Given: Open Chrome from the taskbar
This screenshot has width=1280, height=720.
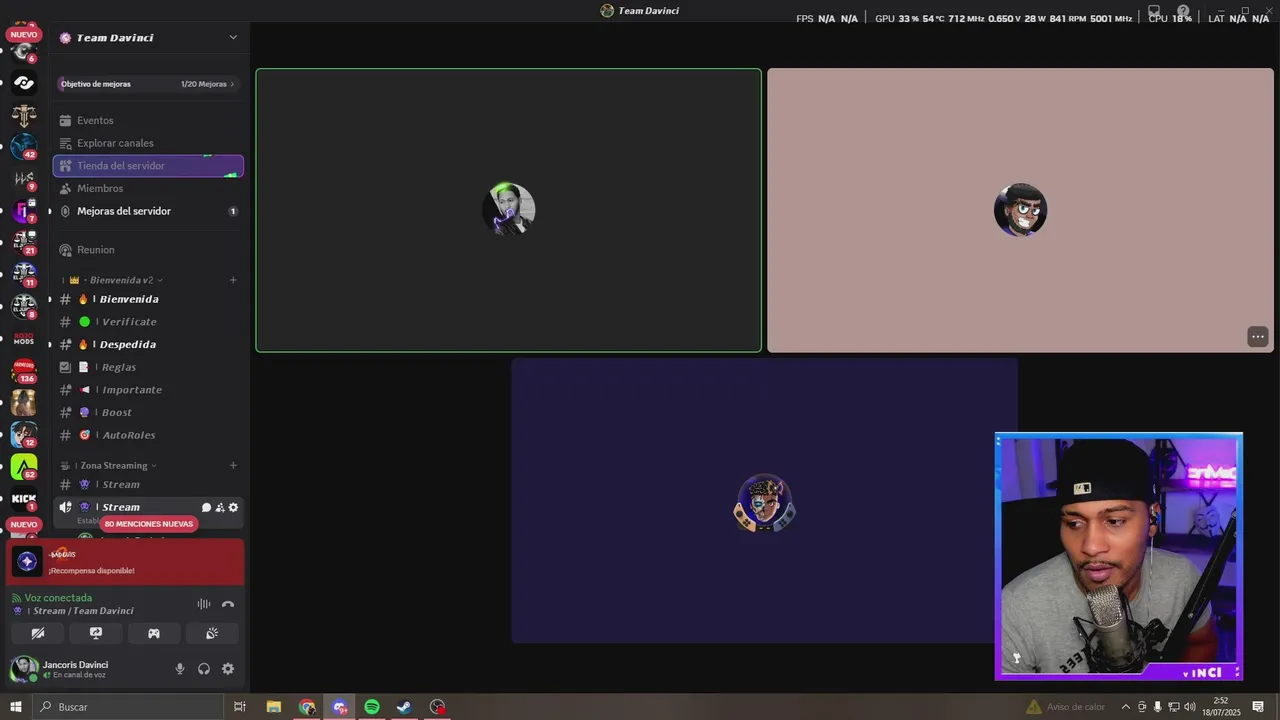Looking at the screenshot, I should coord(307,707).
